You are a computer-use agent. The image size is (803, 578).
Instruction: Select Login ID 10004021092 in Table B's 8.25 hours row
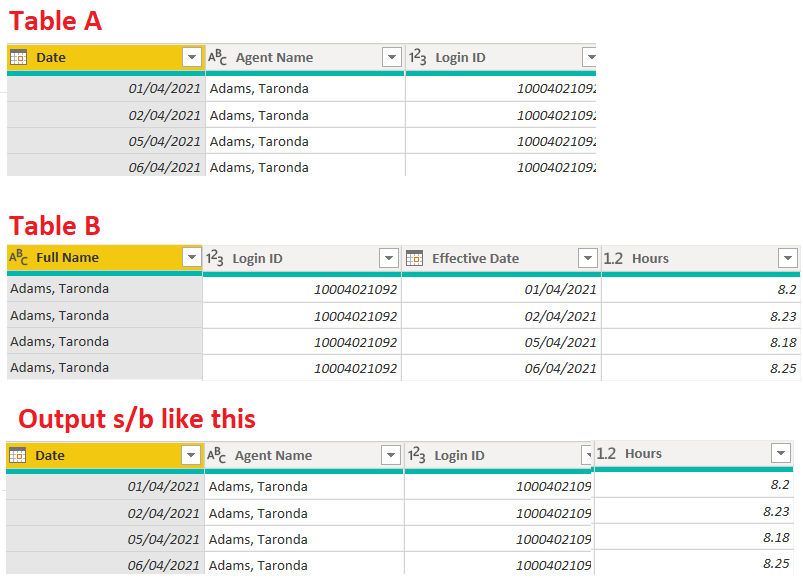pyautogui.click(x=302, y=368)
